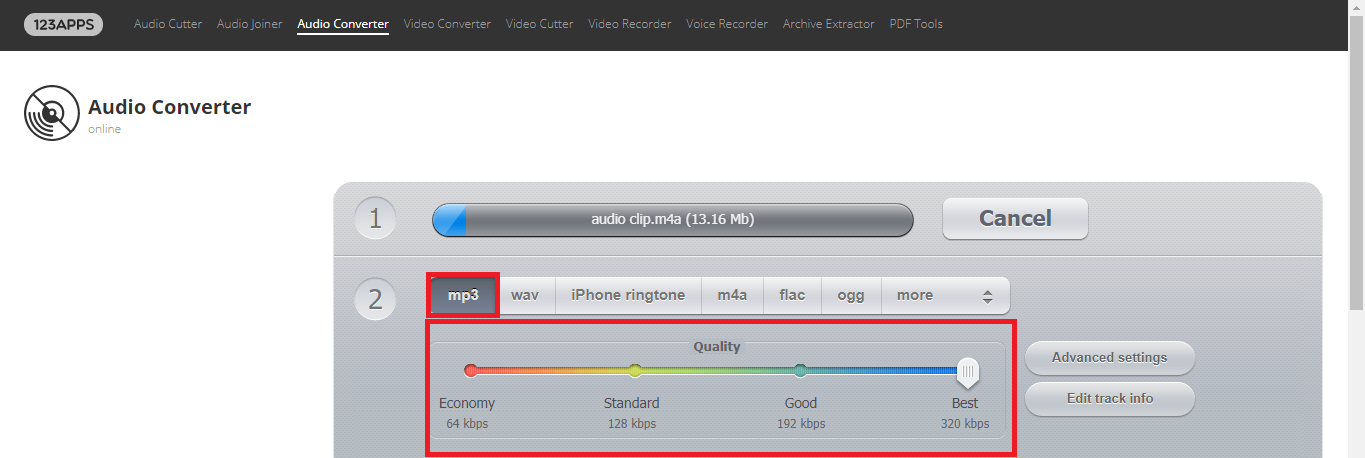Click the Audio Converter page heading
This screenshot has width=1365, height=458.
tap(169, 107)
